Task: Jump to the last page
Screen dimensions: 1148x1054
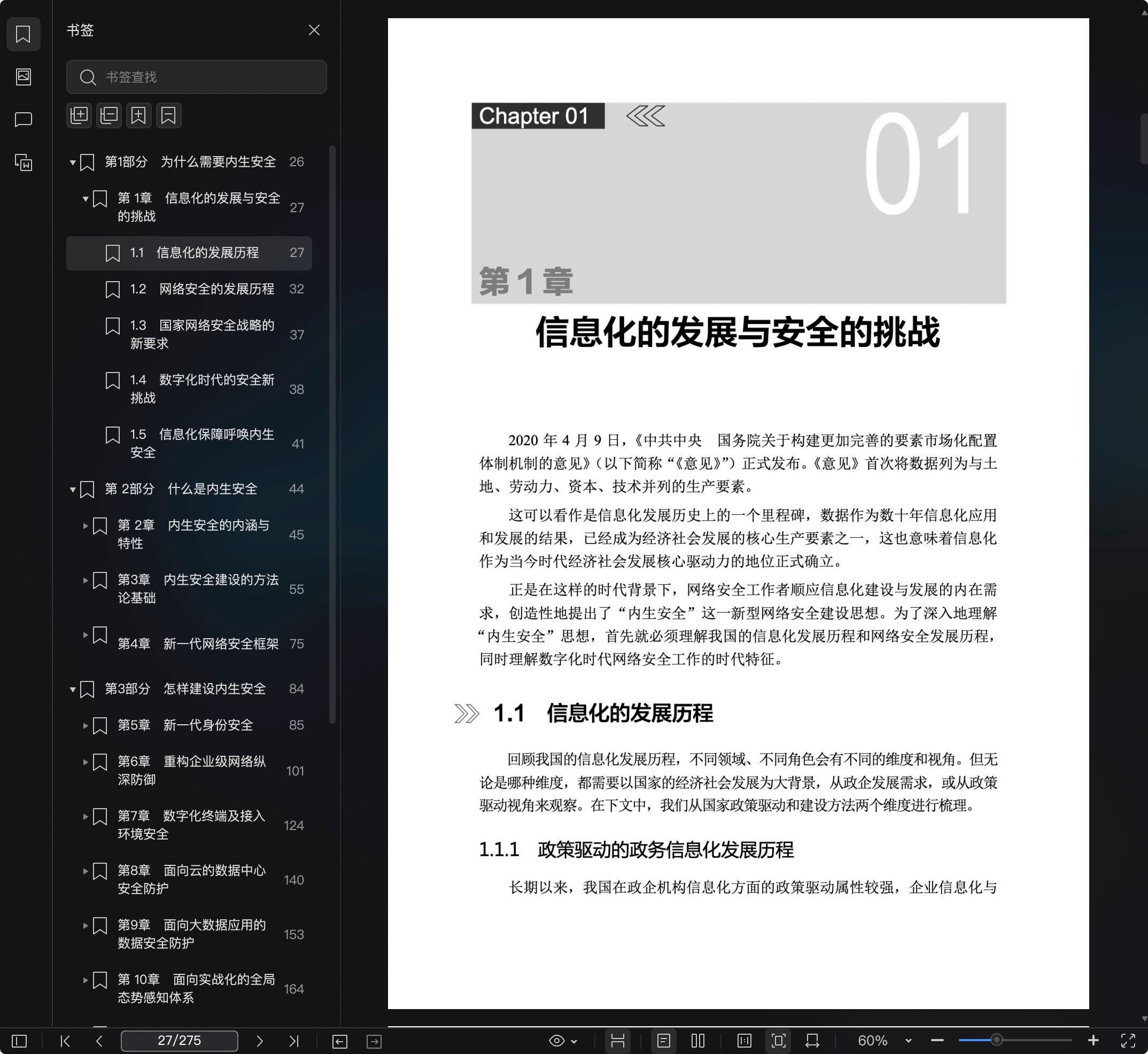Action: click(x=294, y=1041)
